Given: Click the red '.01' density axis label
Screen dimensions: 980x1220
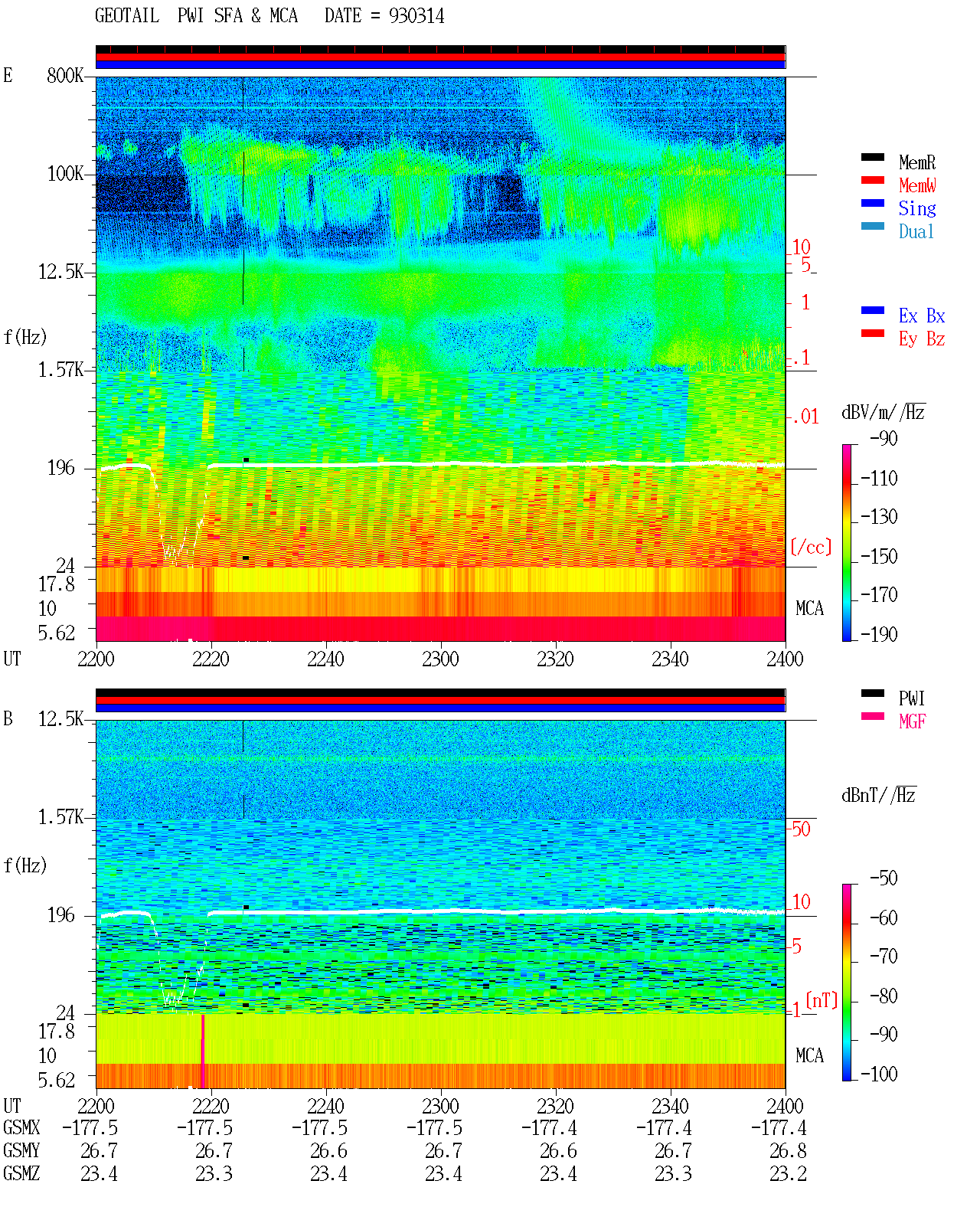Looking at the screenshot, I should [805, 417].
